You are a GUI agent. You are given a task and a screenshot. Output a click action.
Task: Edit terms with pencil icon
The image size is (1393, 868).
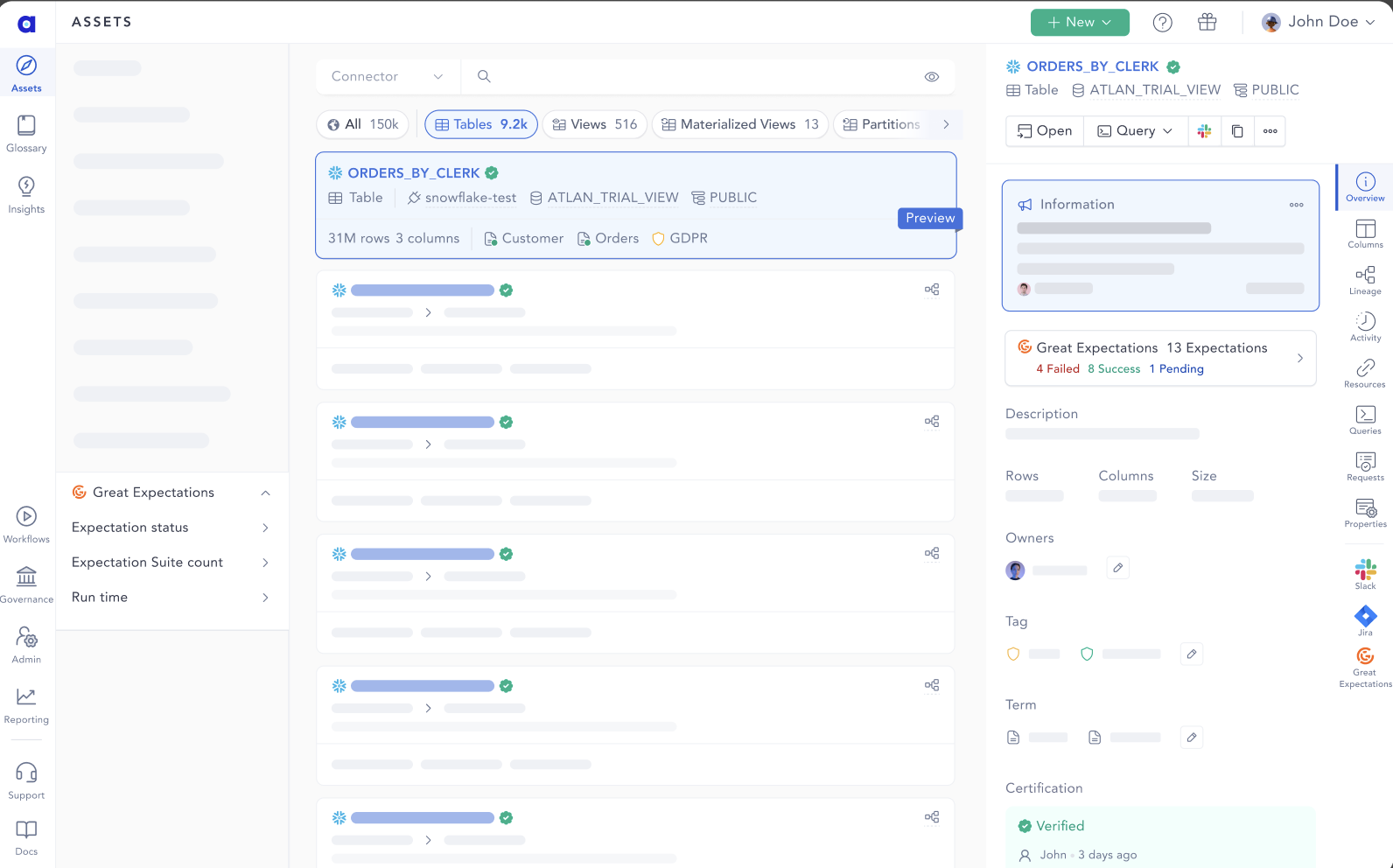click(x=1191, y=738)
